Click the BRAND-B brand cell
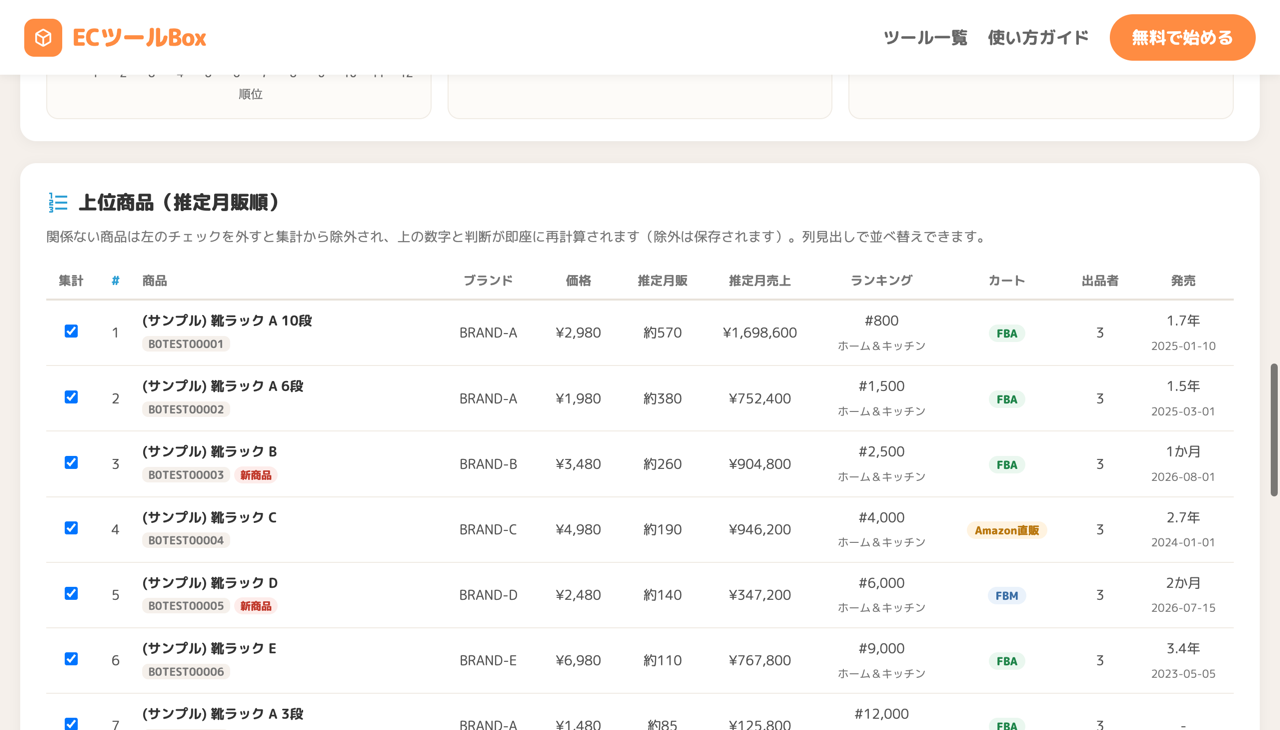This screenshot has width=1280, height=730. [488, 464]
